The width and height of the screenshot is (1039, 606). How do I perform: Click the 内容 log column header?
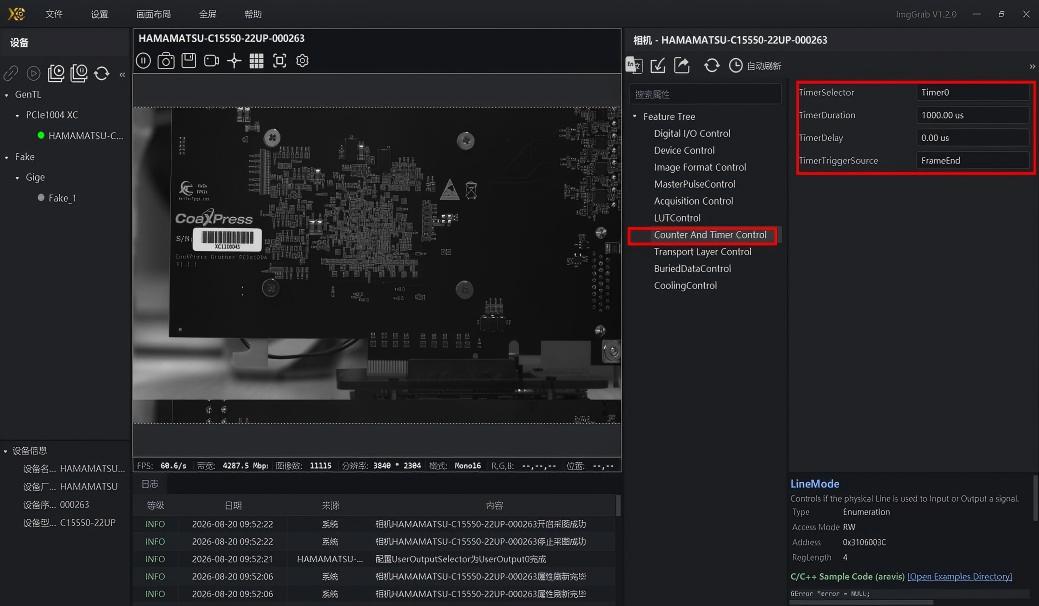[494, 505]
